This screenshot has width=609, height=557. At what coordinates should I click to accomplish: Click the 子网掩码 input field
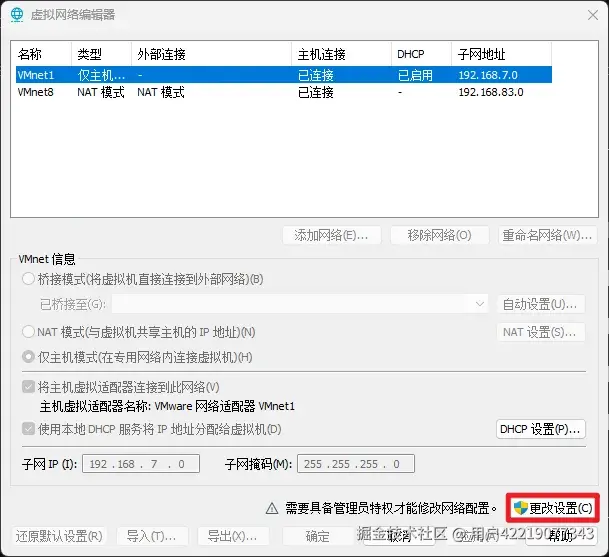[x=356, y=464]
